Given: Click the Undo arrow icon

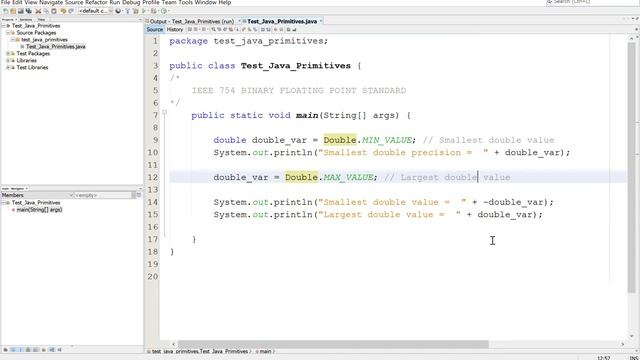Looking at the screenshot, I should (63, 11).
